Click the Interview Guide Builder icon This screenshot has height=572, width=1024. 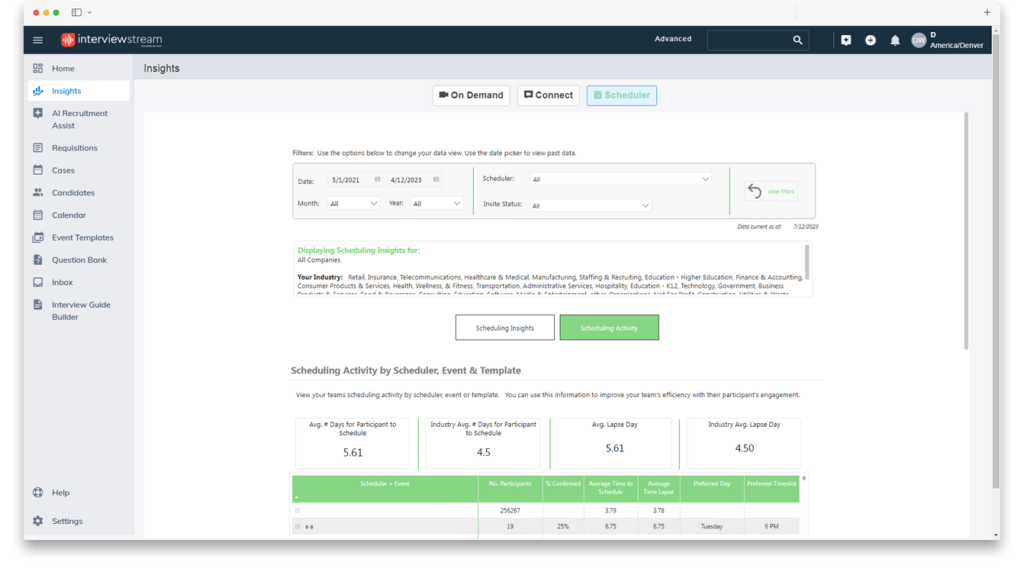click(38, 304)
